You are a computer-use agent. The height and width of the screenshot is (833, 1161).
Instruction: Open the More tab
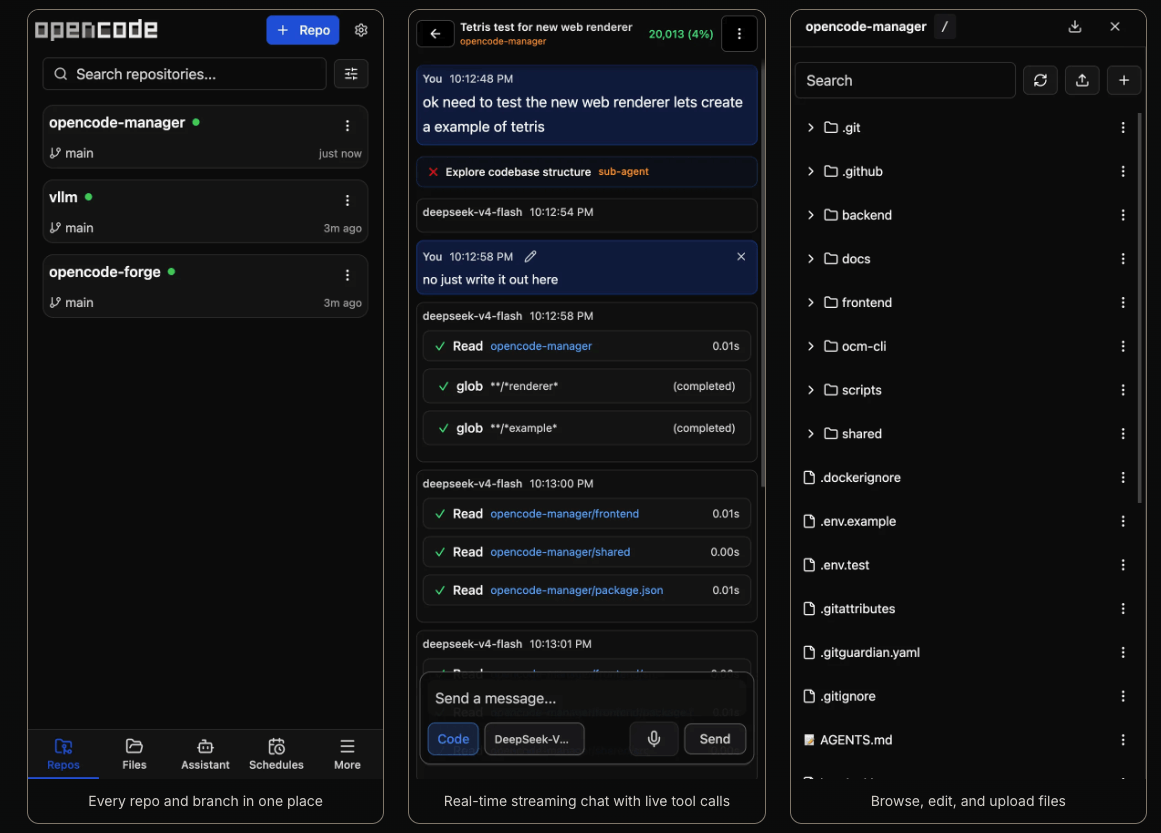click(347, 754)
